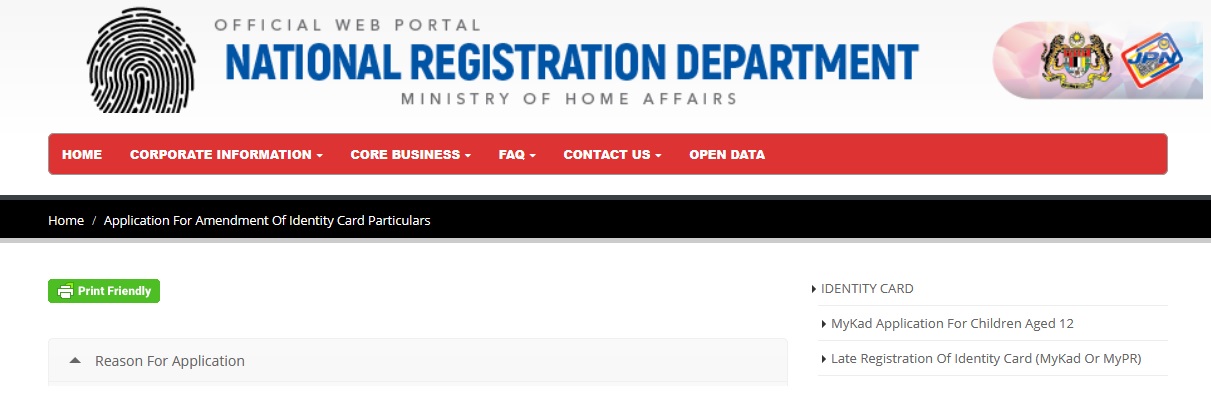
Task: Go to the Home menu item
Action: (82, 155)
